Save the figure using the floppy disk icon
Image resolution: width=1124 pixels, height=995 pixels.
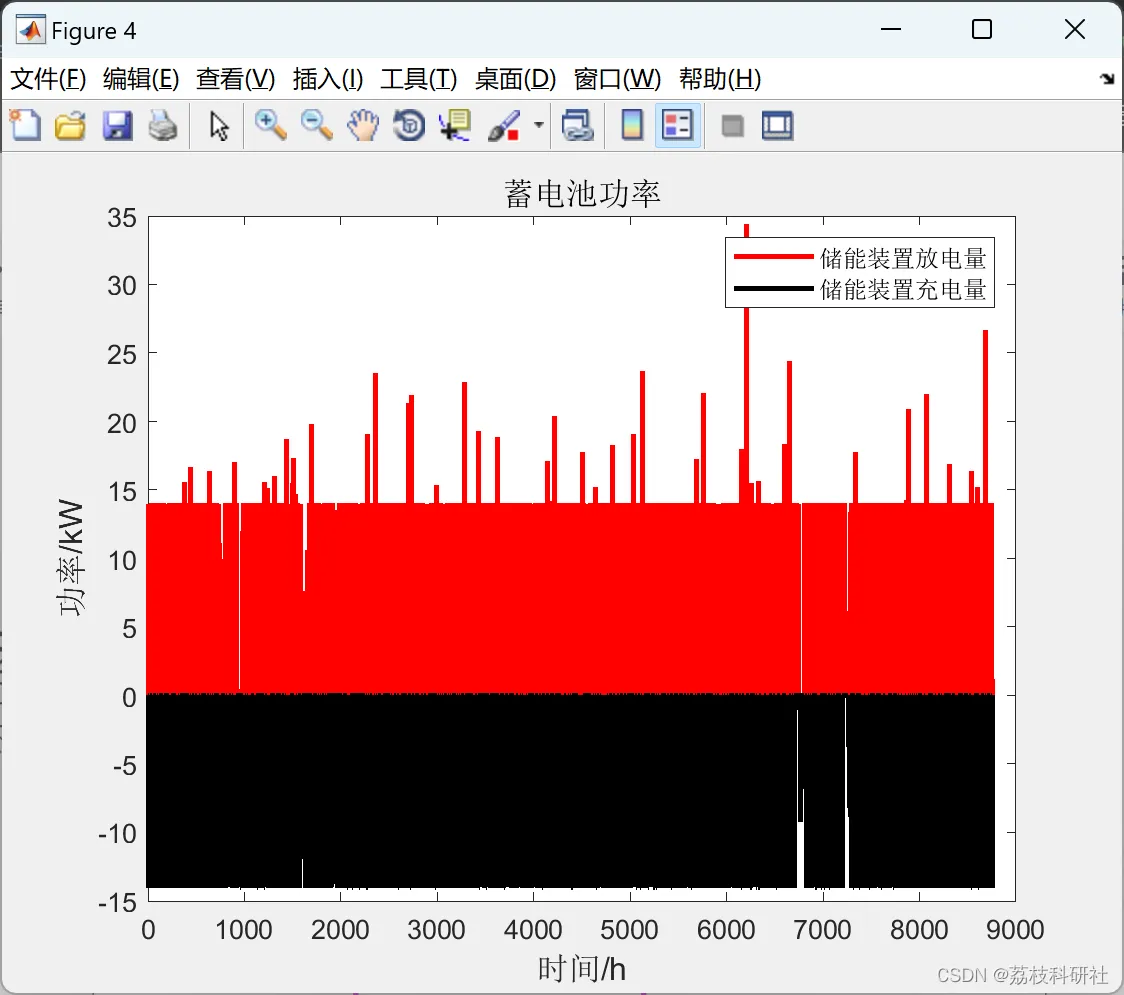[118, 125]
